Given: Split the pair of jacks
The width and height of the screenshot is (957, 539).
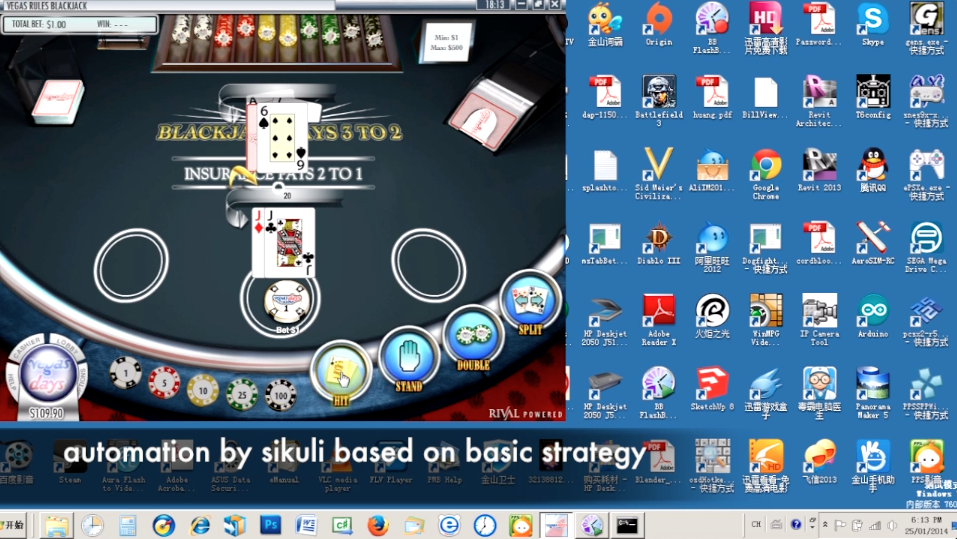Looking at the screenshot, I should [x=530, y=303].
